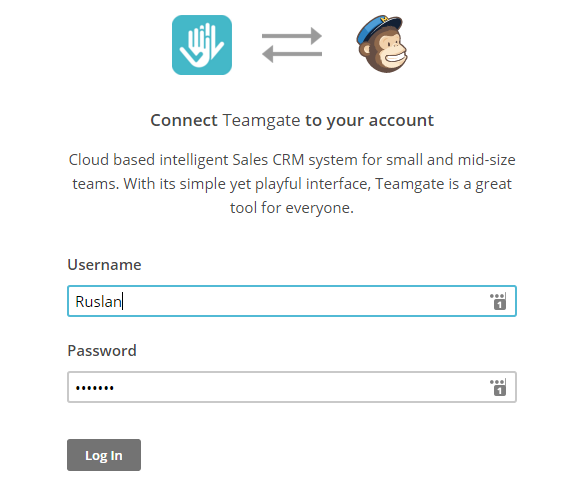This screenshot has height=494, width=567.
Task: Click the Log In button
Action: (104, 455)
